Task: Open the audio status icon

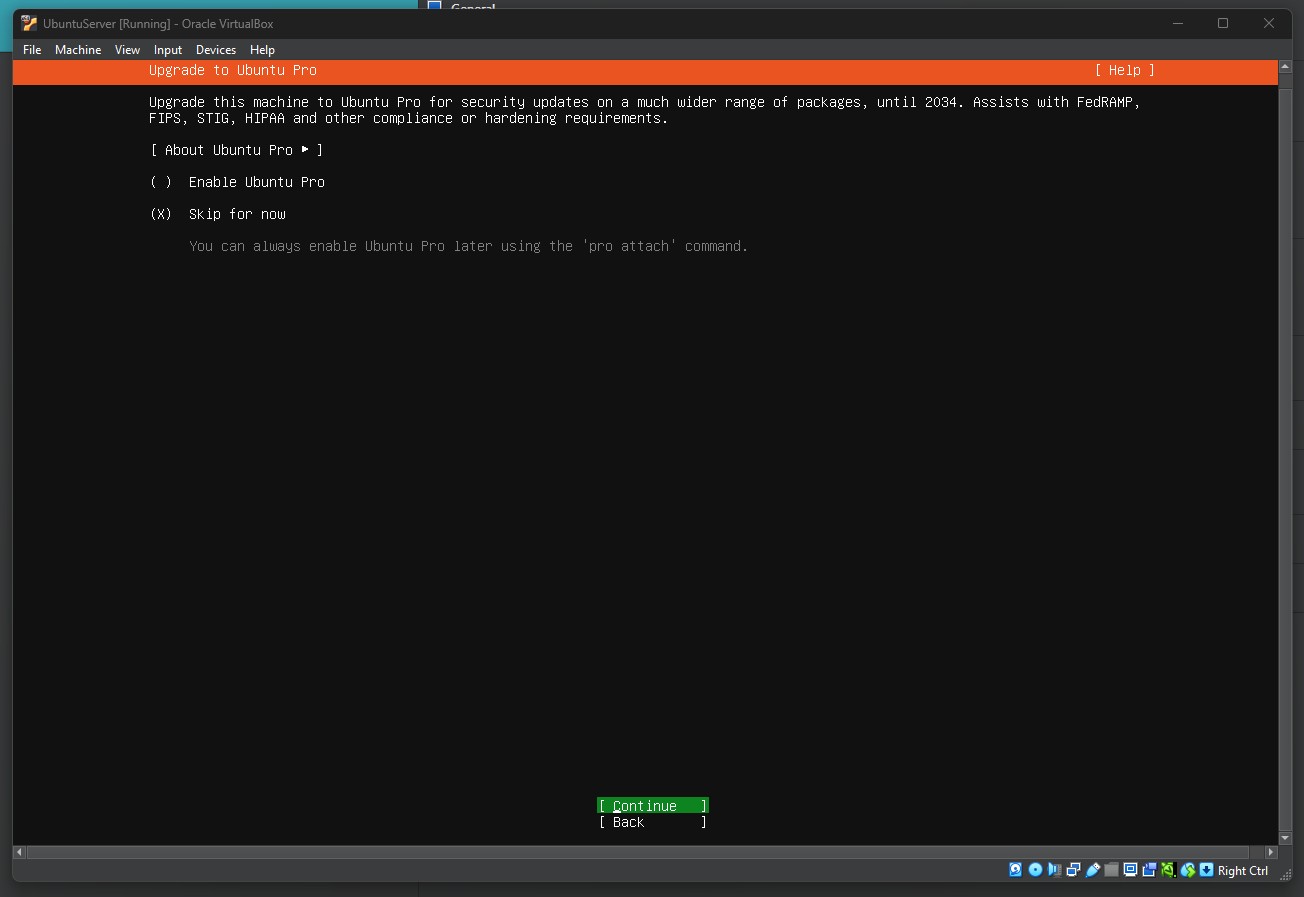Action: tap(1054, 870)
